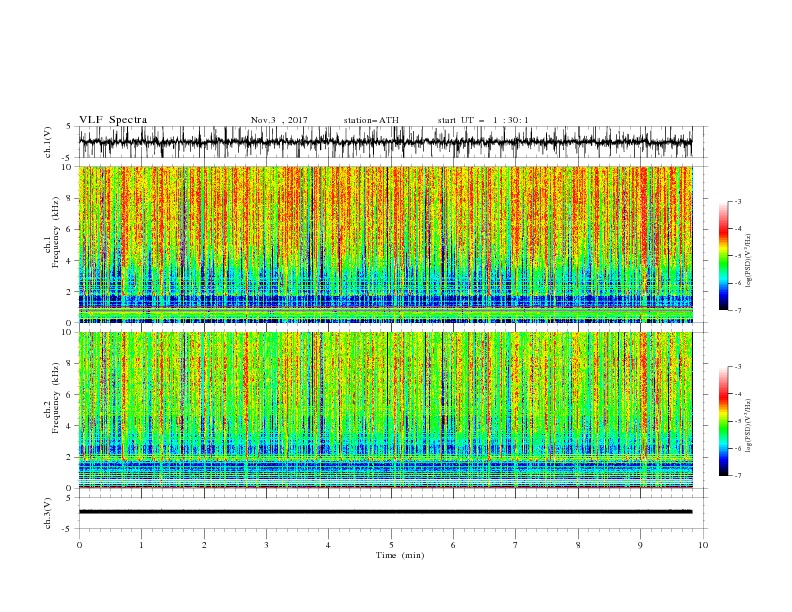
Task: Click the "6" kHz tick on ch.1 axis
Action: (x=69, y=230)
